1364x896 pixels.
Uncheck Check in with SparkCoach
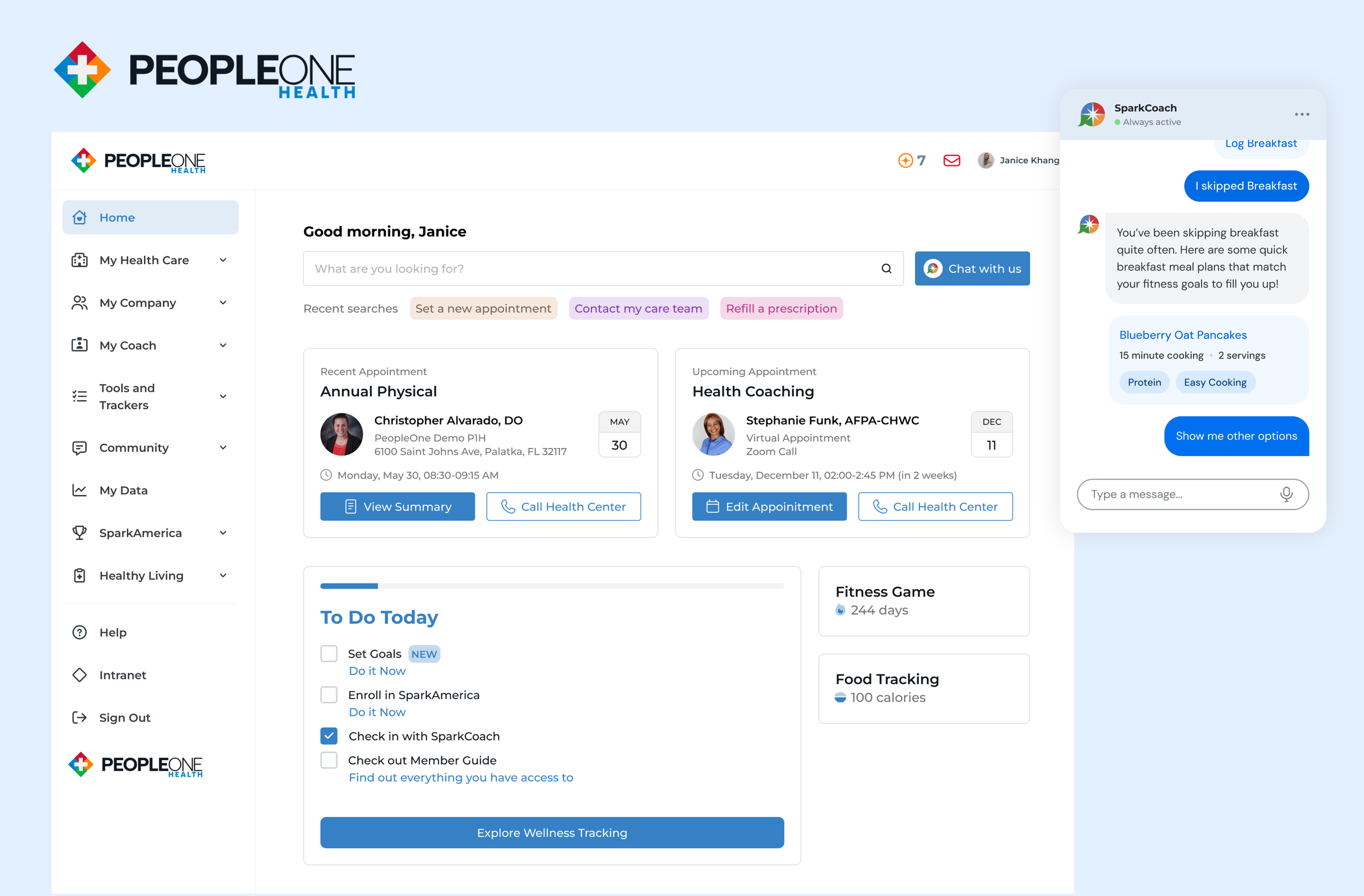pos(329,736)
